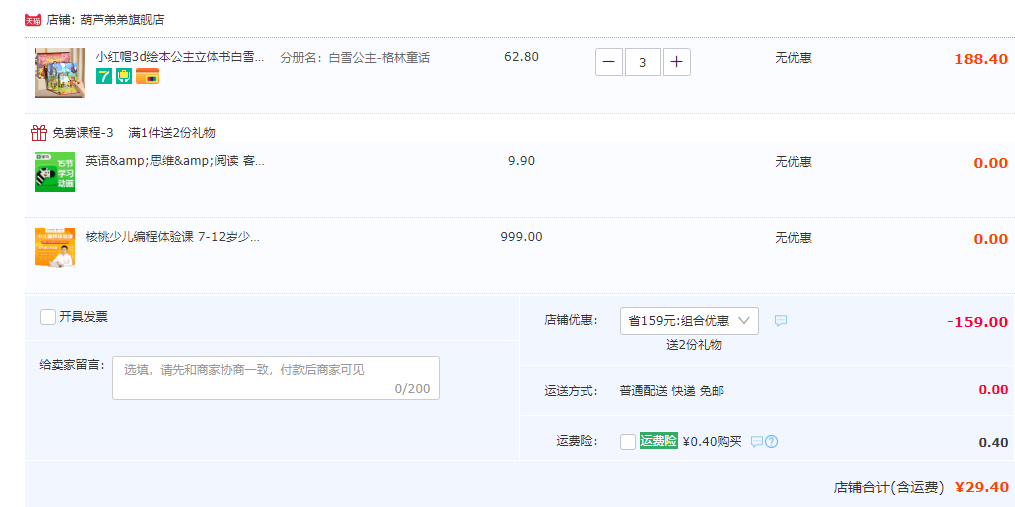Image resolution: width=1015 pixels, height=507 pixels.
Task: Open the 核桃少儿编程体验课 gift title
Action: click(x=173, y=236)
